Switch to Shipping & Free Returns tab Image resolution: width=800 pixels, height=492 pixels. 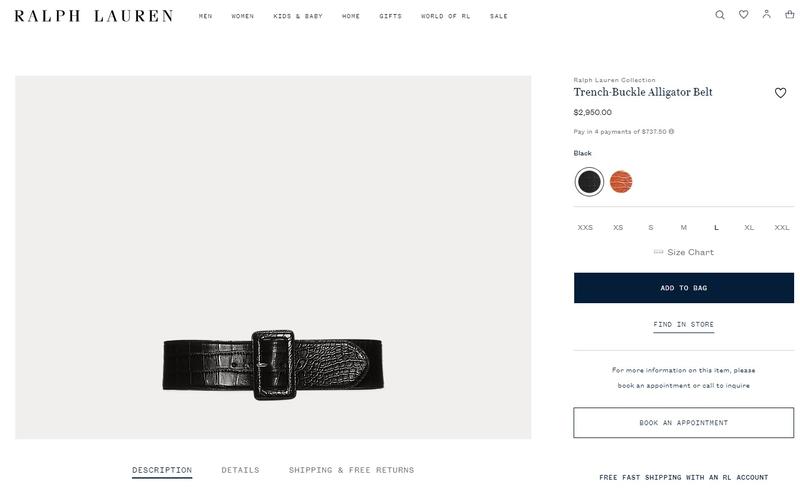point(352,470)
